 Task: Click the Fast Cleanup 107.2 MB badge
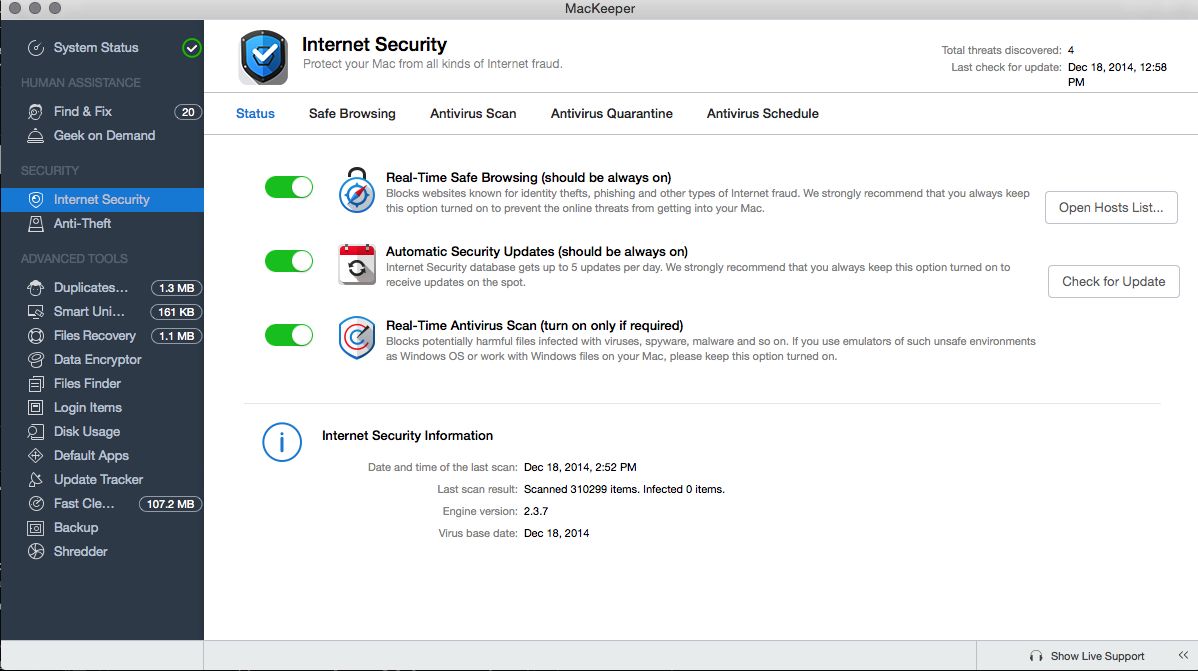pos(170,504)
